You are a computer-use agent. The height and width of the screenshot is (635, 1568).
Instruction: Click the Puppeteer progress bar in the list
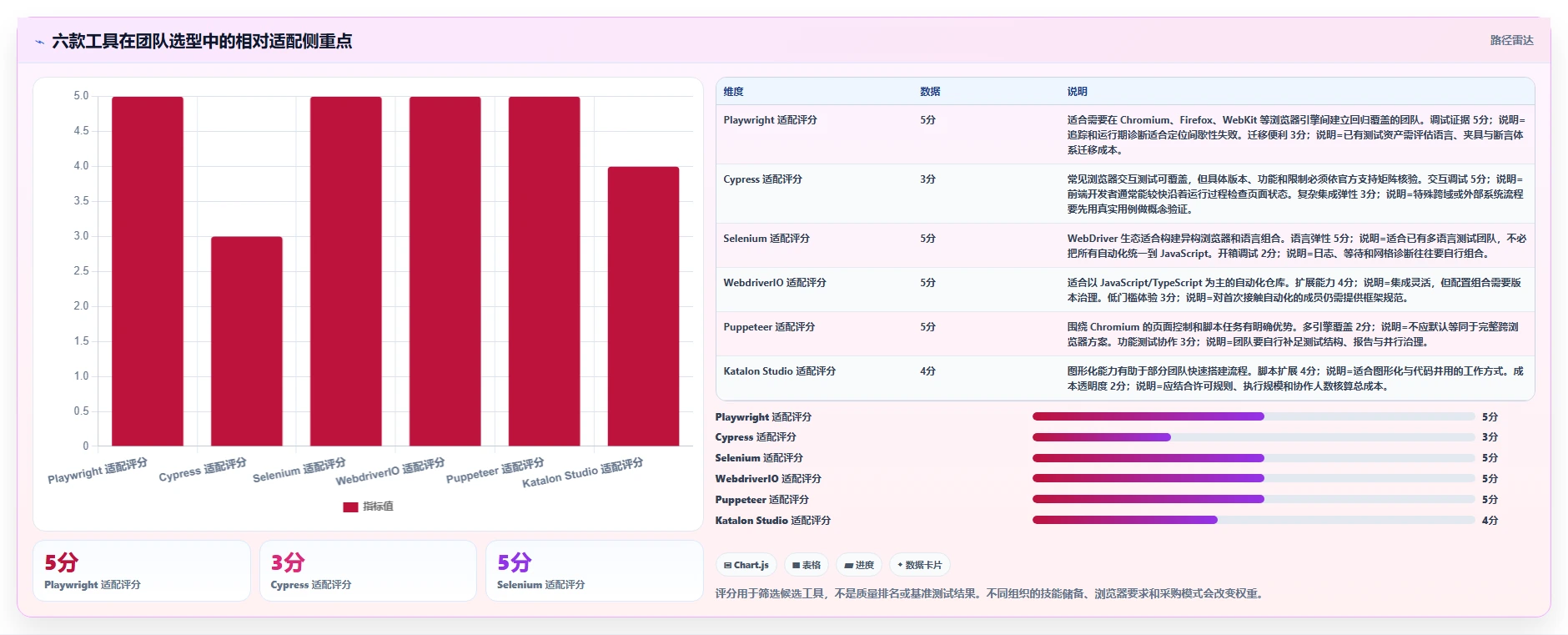click(1254, 499)
